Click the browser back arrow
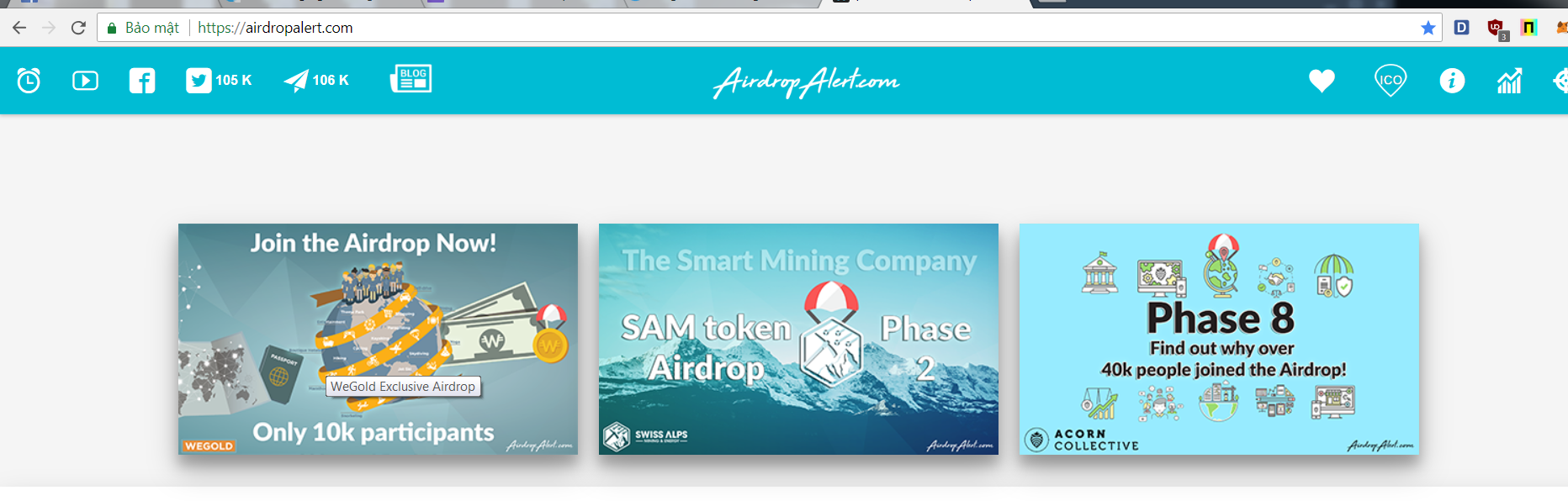This screenshot has height=501, width=1568. [19, 28]
